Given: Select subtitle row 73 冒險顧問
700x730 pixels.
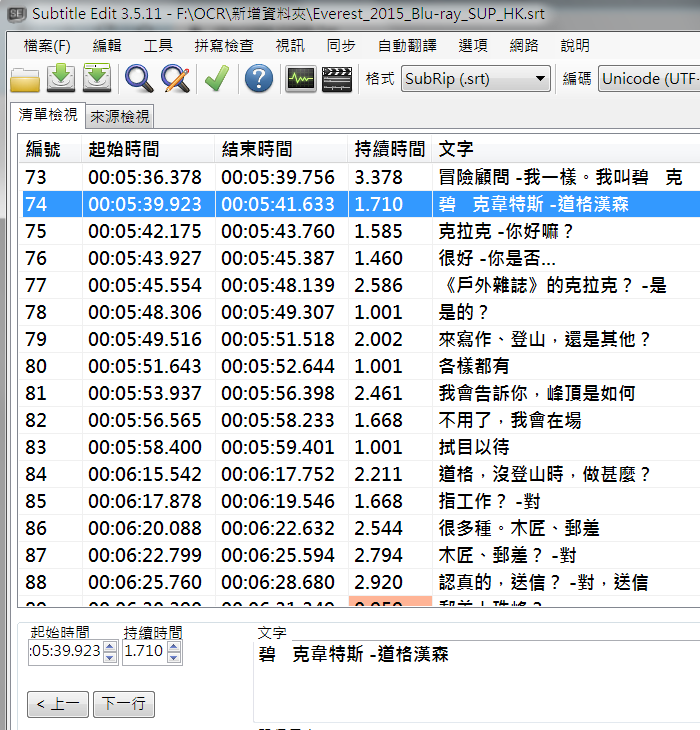Looking at the screenshot, I should click(359, 177).
